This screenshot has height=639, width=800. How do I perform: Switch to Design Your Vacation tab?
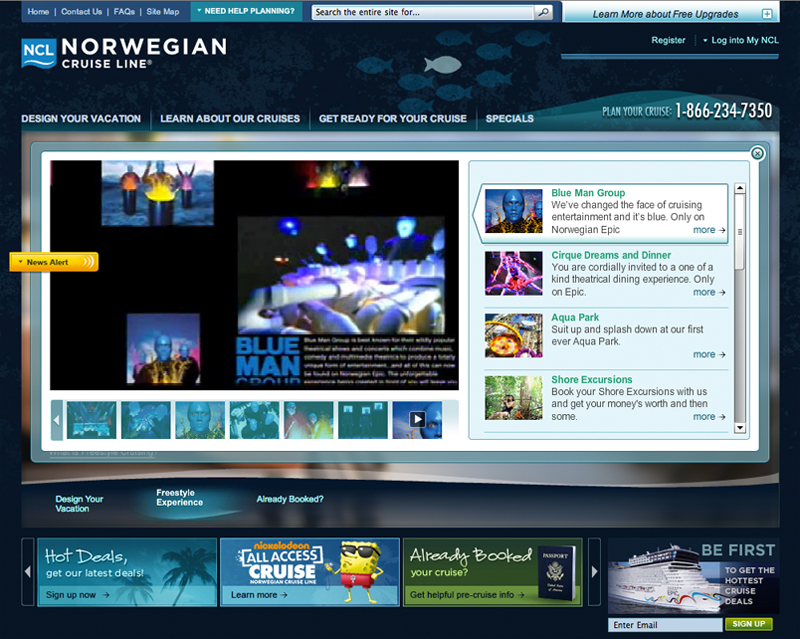[79, 504]
